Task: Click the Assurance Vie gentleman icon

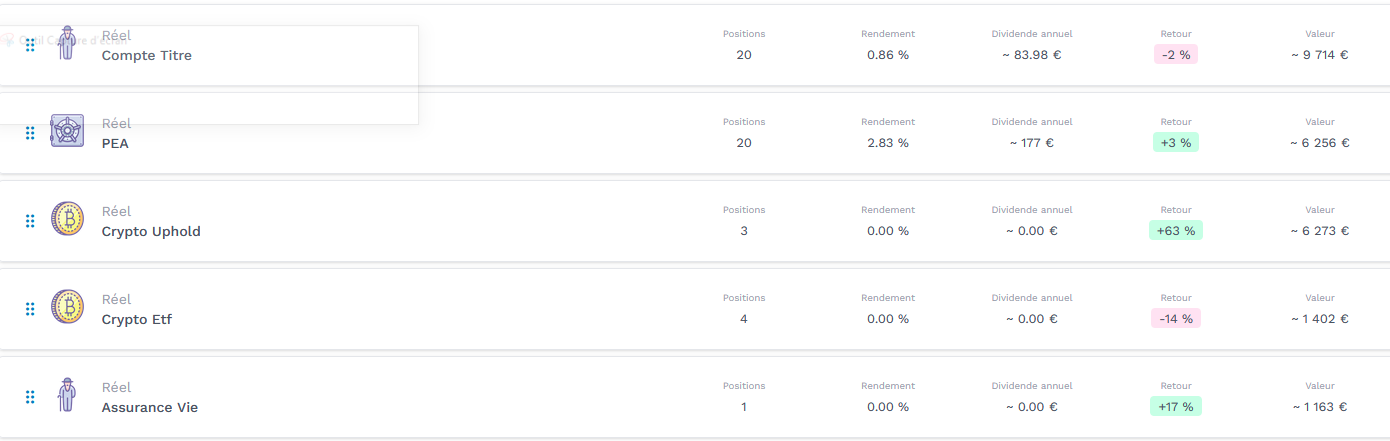Action: tap(67, 395)
